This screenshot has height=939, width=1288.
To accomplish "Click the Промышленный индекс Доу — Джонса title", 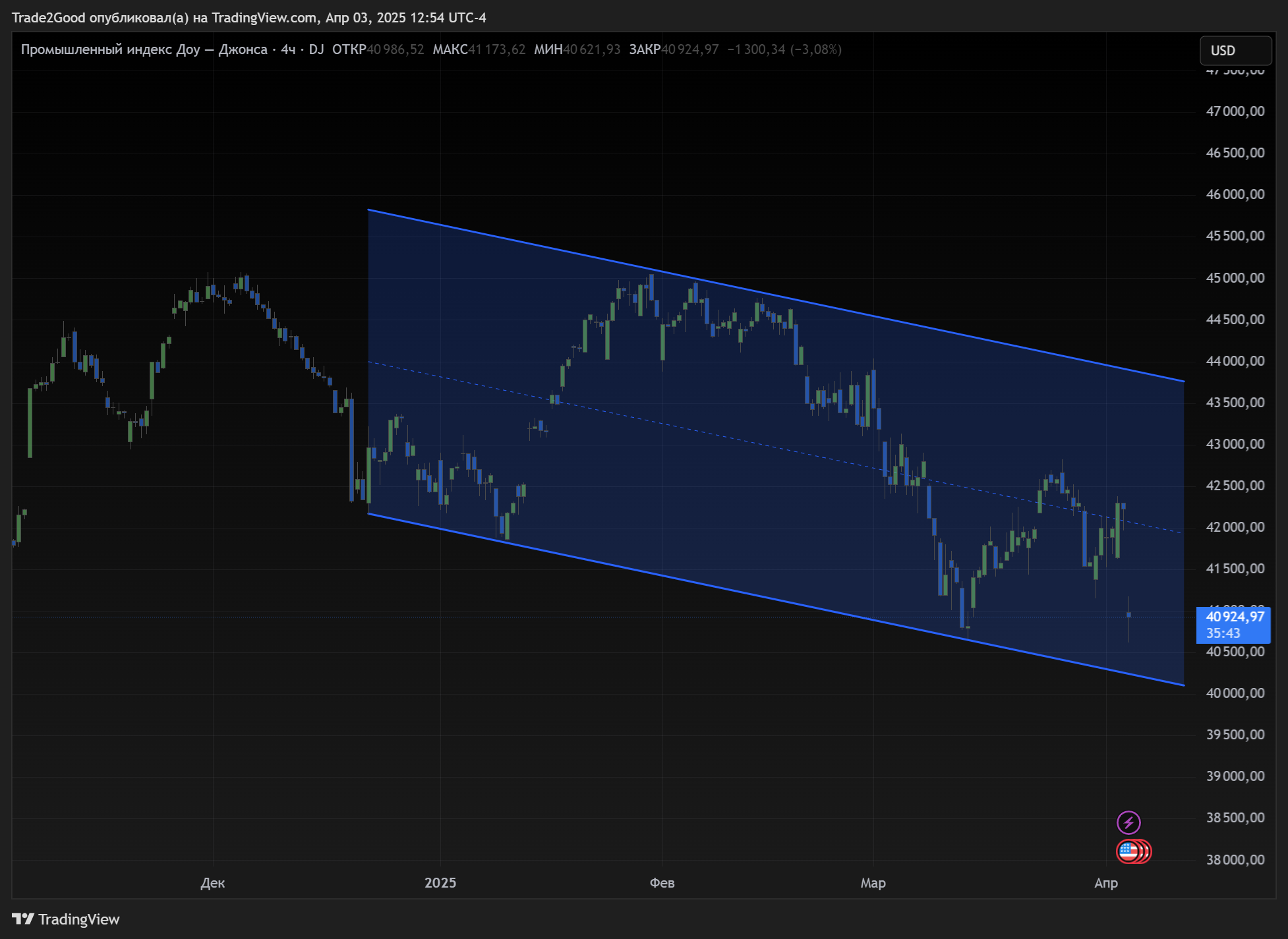I will point(144,49).
